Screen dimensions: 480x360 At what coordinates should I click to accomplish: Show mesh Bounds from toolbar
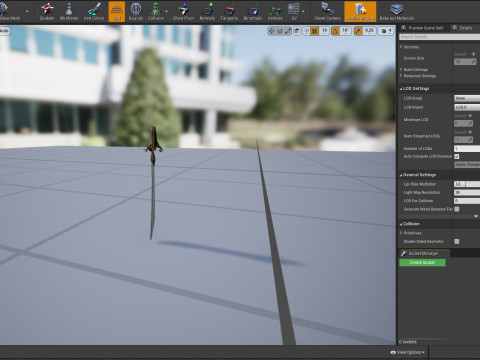tap(136, 12)
